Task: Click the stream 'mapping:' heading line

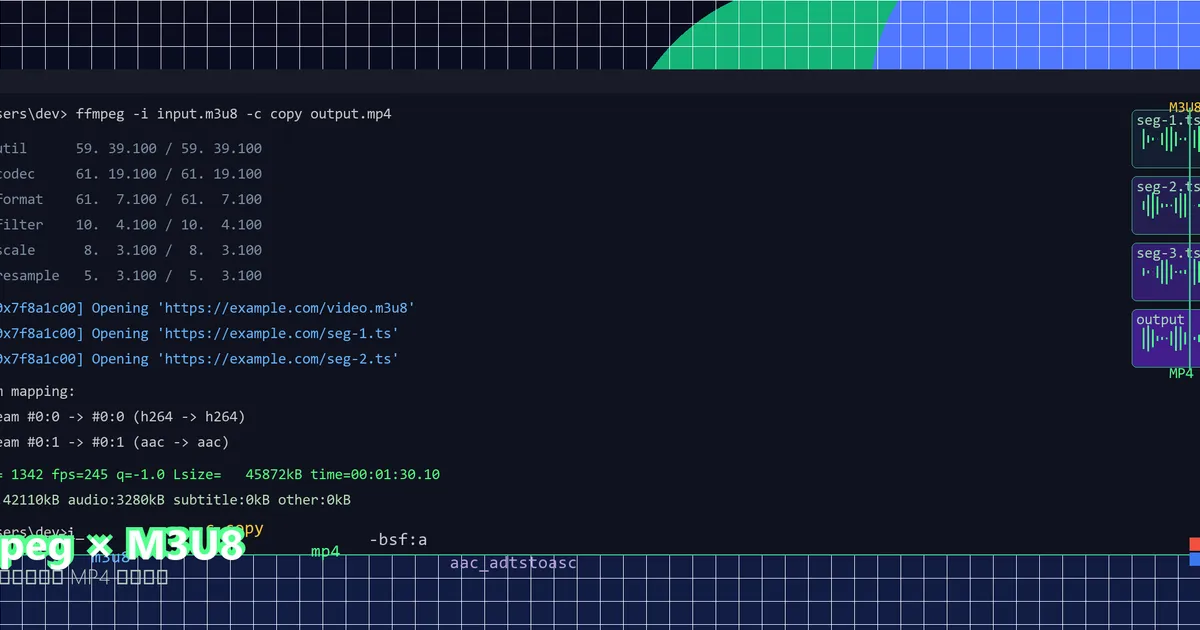Action: tap(37, 391)
